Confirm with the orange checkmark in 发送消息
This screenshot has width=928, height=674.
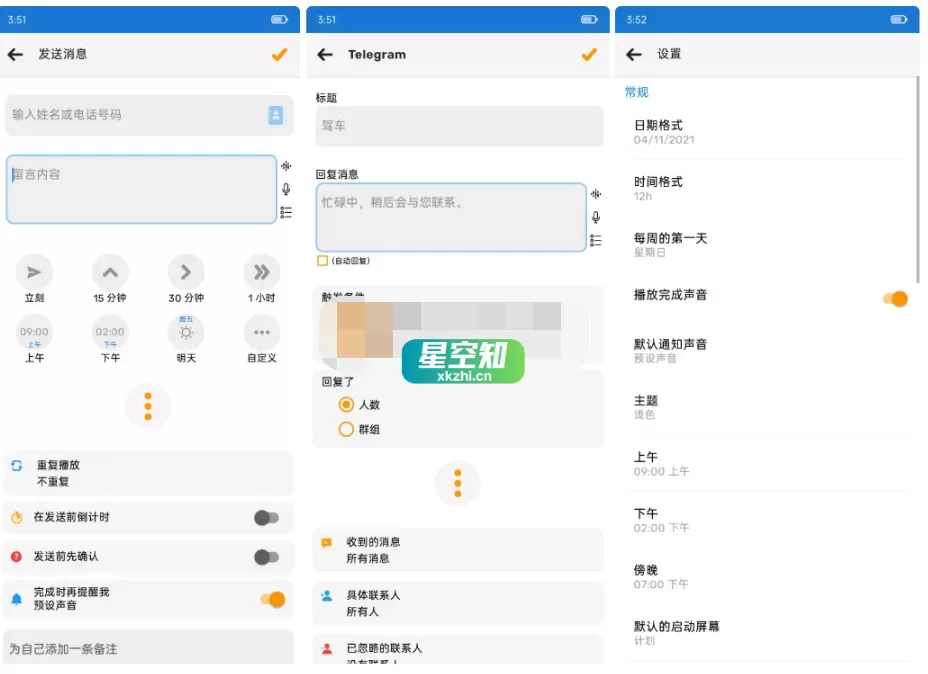[280, 55]
